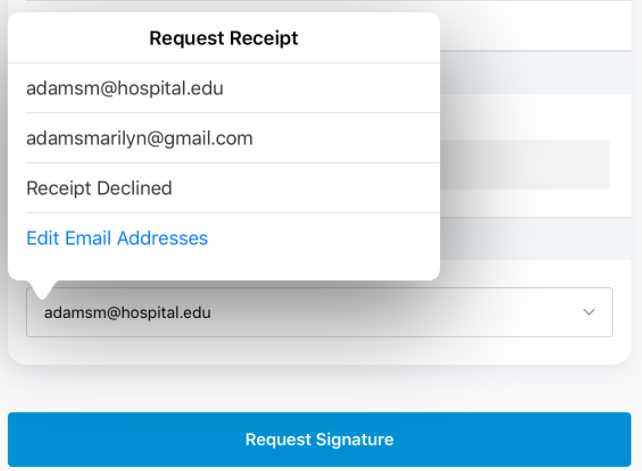This screenshot has width=642, height=471.
Task: Select adamsm@hospital.edu in the Request Receipt popup
Action: 124,88
